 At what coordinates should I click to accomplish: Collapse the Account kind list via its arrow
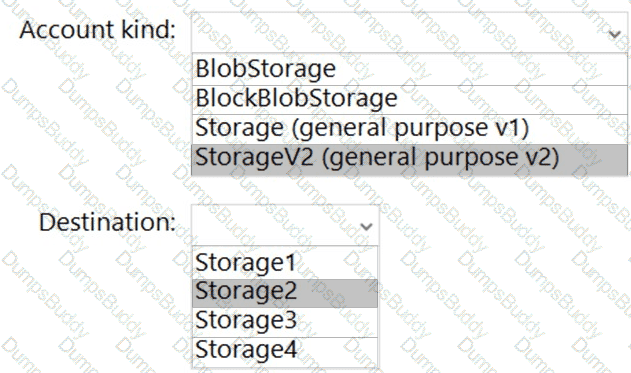[x=614, y=35]
